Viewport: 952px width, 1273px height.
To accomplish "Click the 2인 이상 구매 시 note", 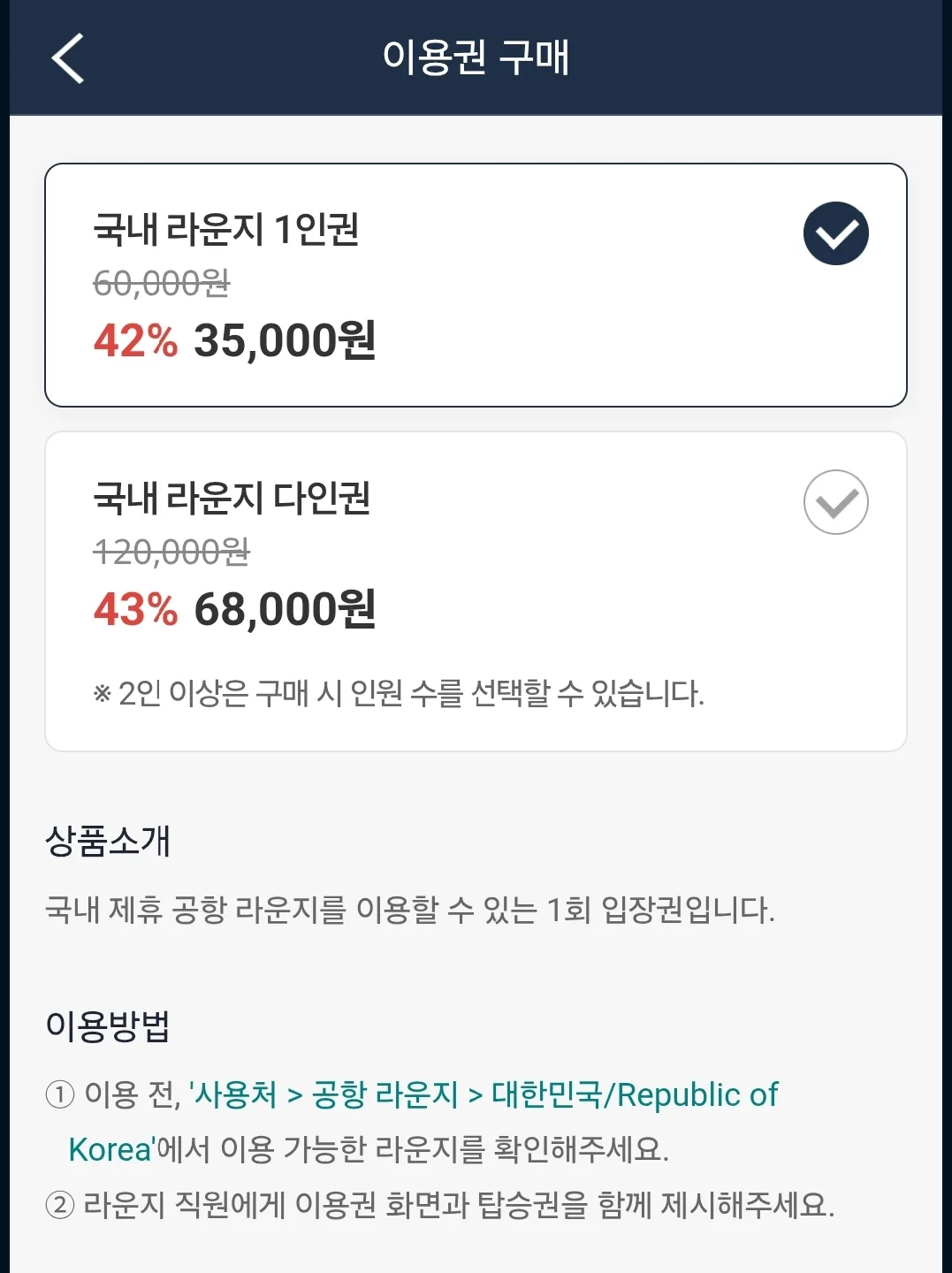I will 399,693.
